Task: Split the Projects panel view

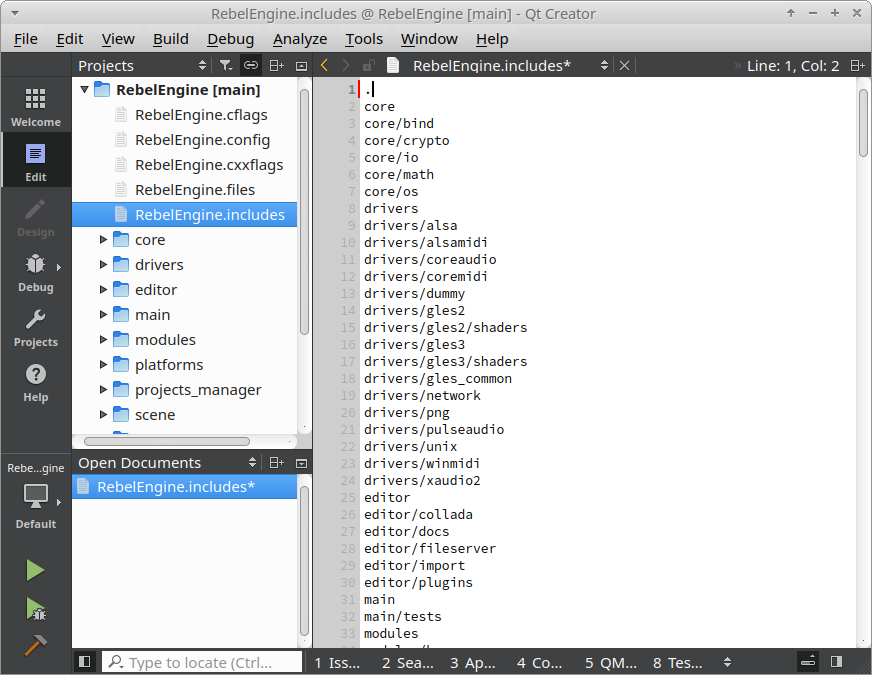Action: (276, 66)
